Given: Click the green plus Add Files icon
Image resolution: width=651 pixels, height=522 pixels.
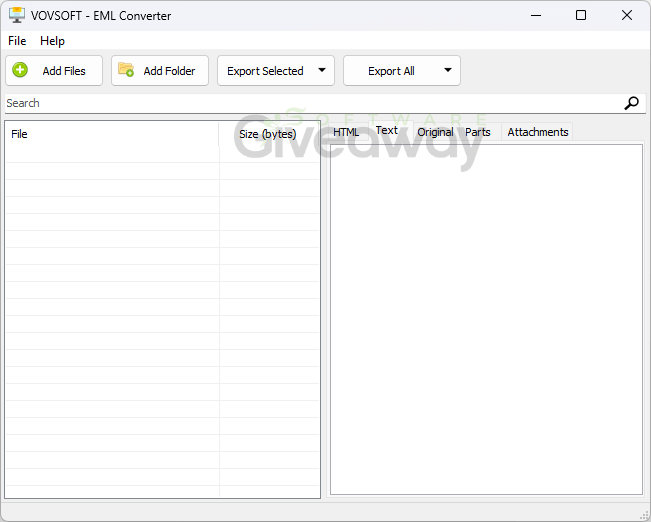Looking at the screenshot, I should (20, 70).
